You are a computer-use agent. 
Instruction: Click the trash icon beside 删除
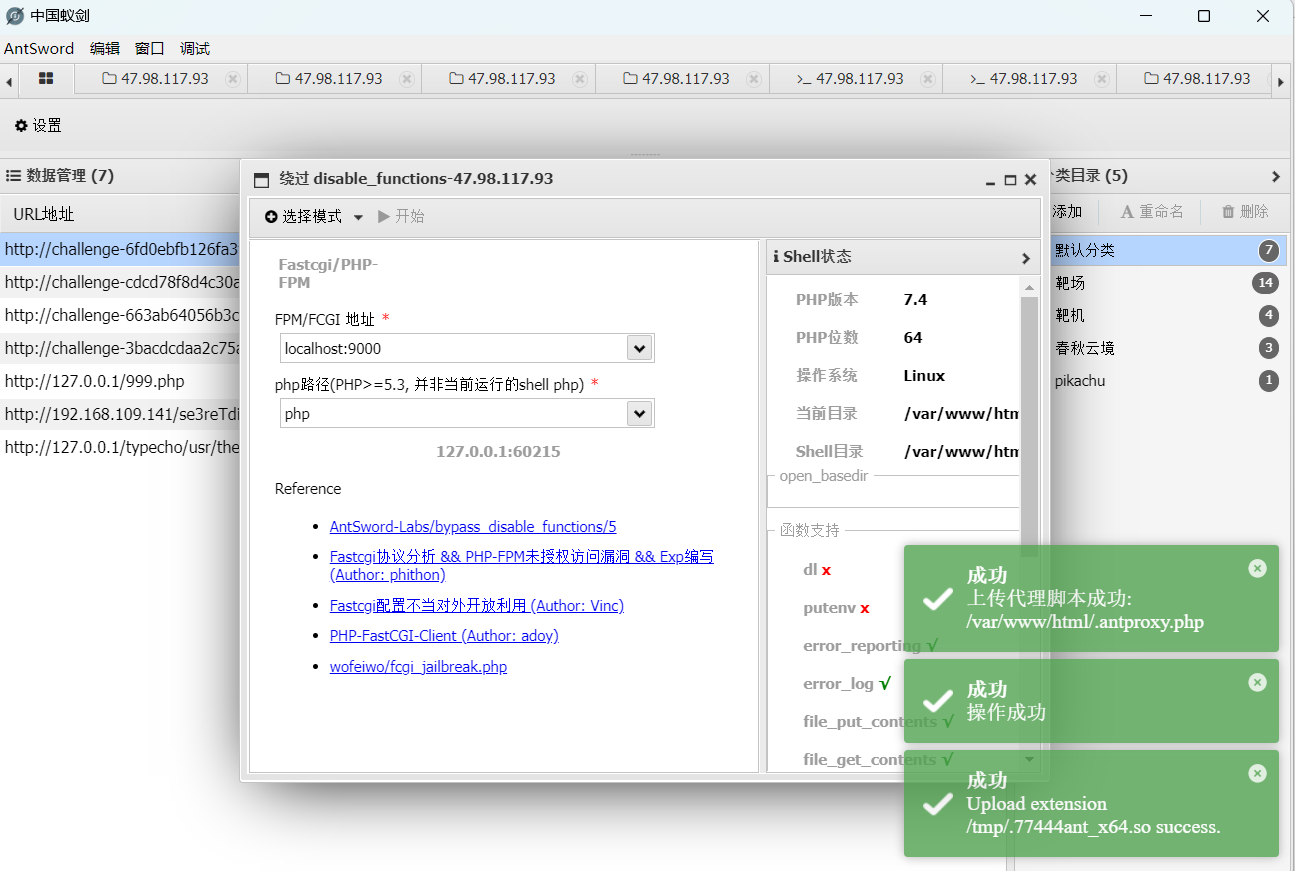pyautogui.click(x=1228, y=212)
